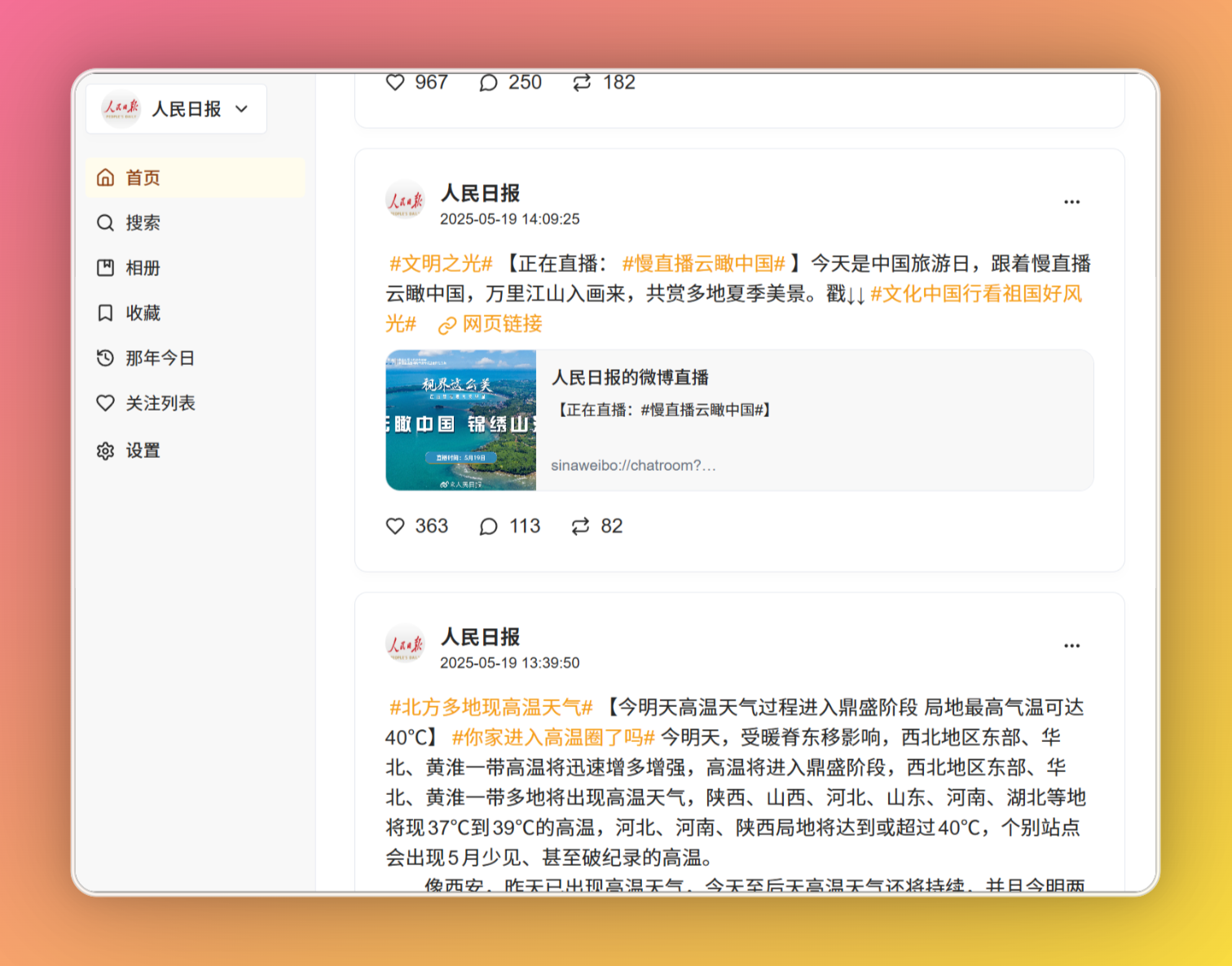Click the like count 363
1232x966 pixels.
click(432, 526)
